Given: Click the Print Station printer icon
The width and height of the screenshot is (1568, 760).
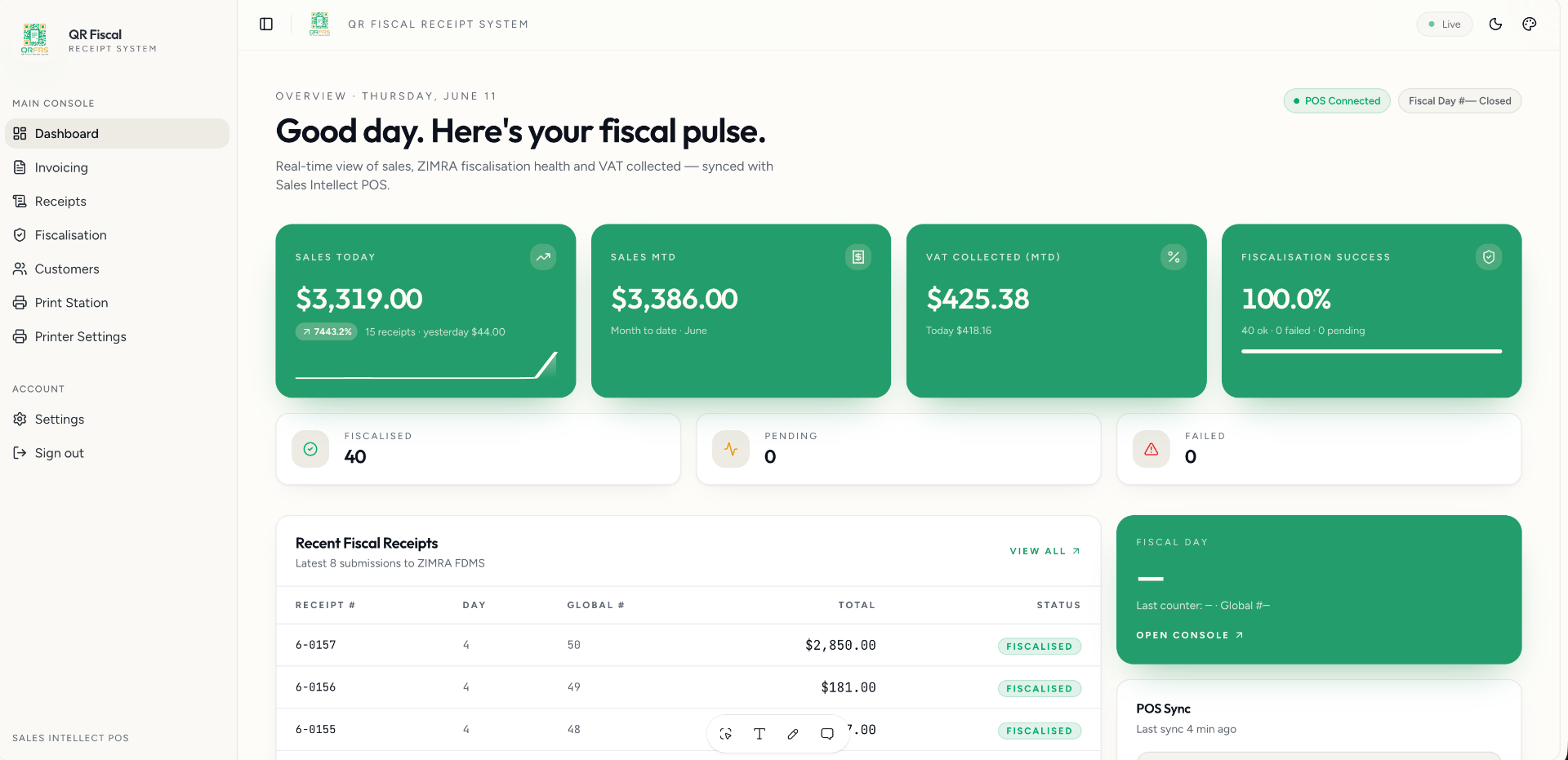Looking at the screenshot, I should tap(20, 303).
